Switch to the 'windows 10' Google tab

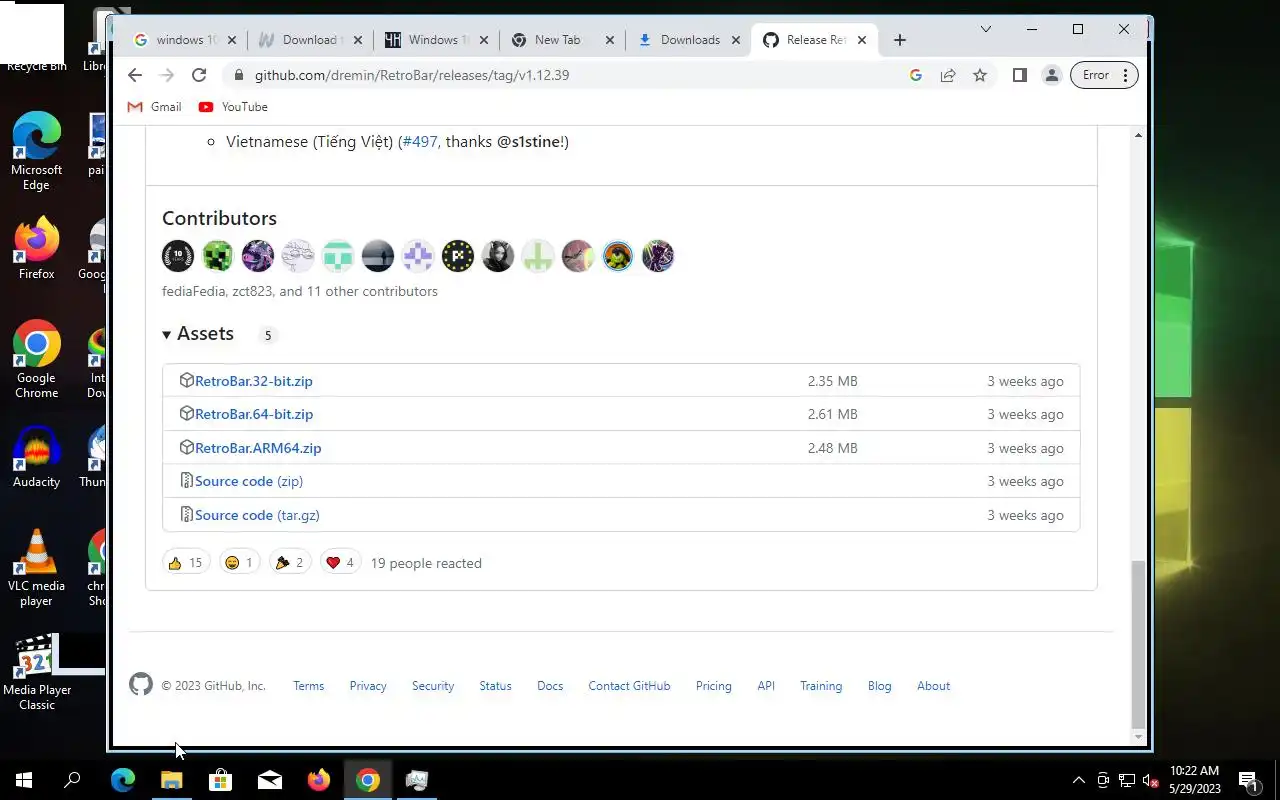[x=187, y=40]
